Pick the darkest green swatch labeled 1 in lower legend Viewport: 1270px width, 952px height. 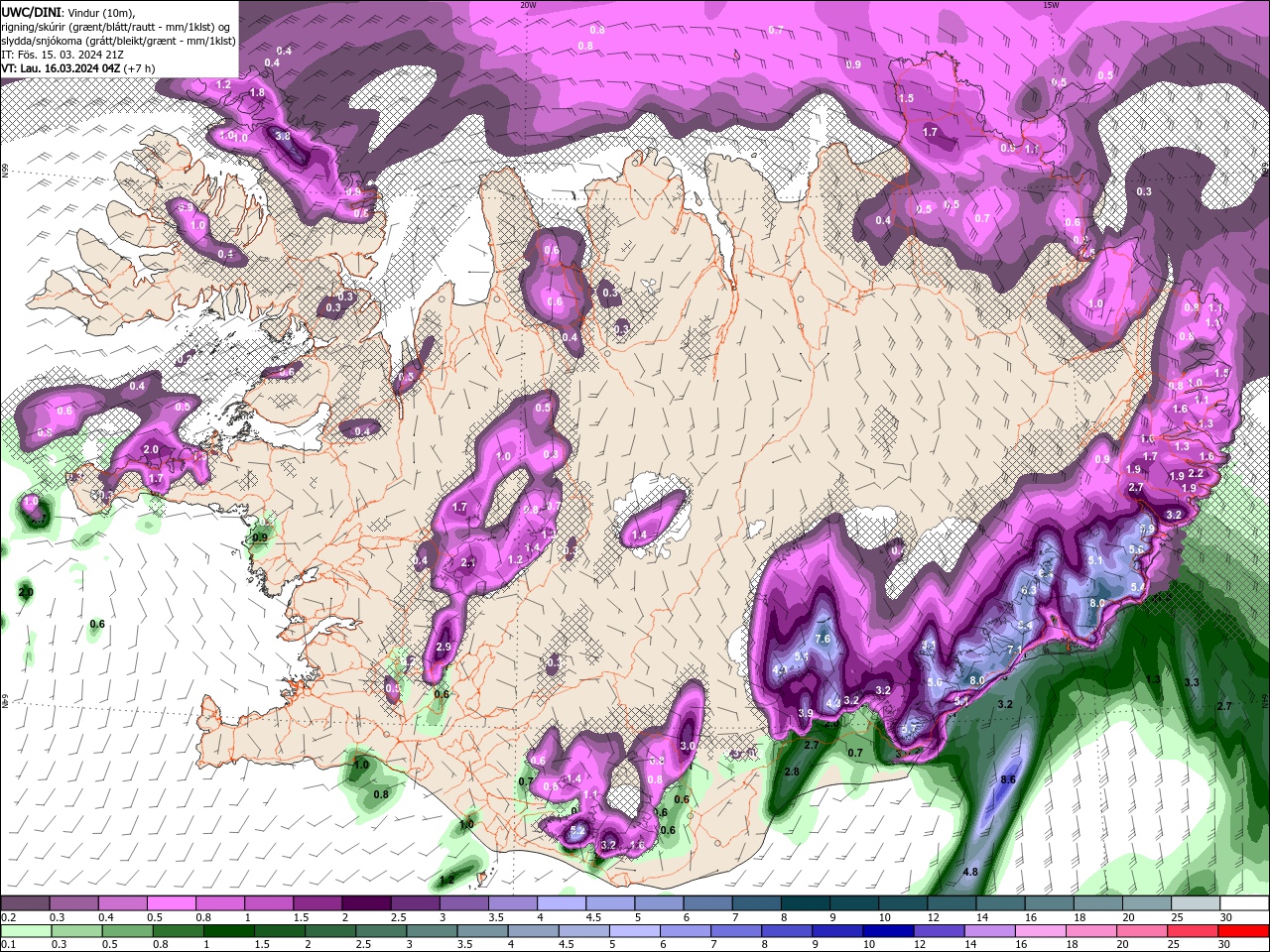tap(228, 931)
